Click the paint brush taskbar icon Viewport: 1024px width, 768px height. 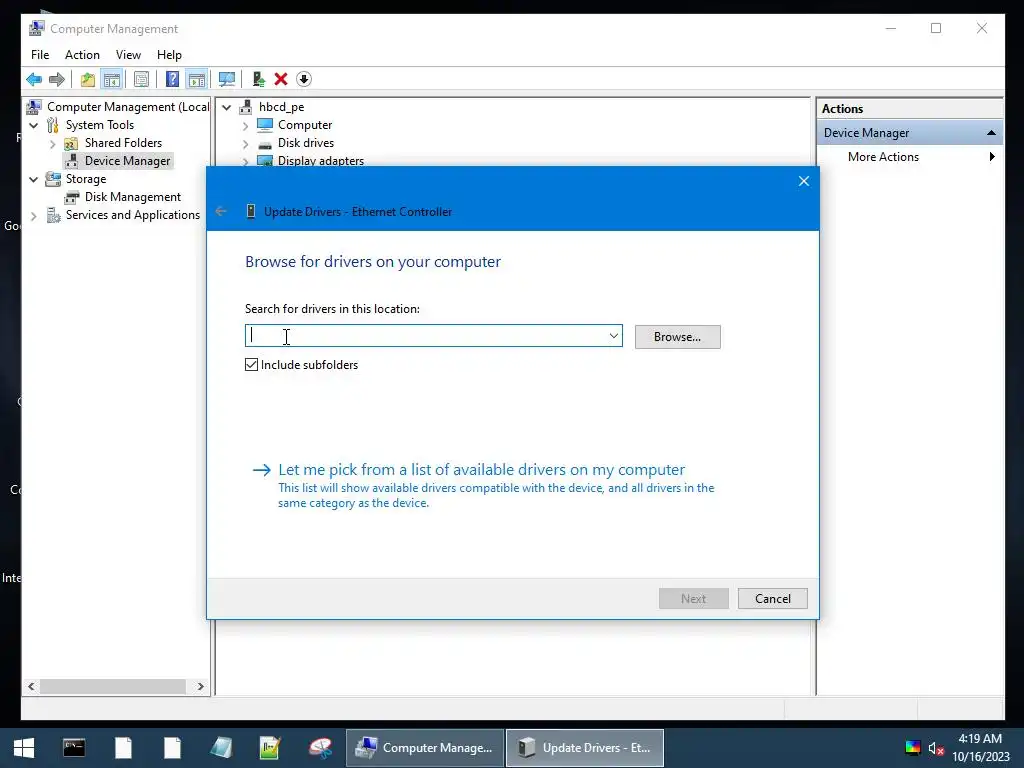320,748
